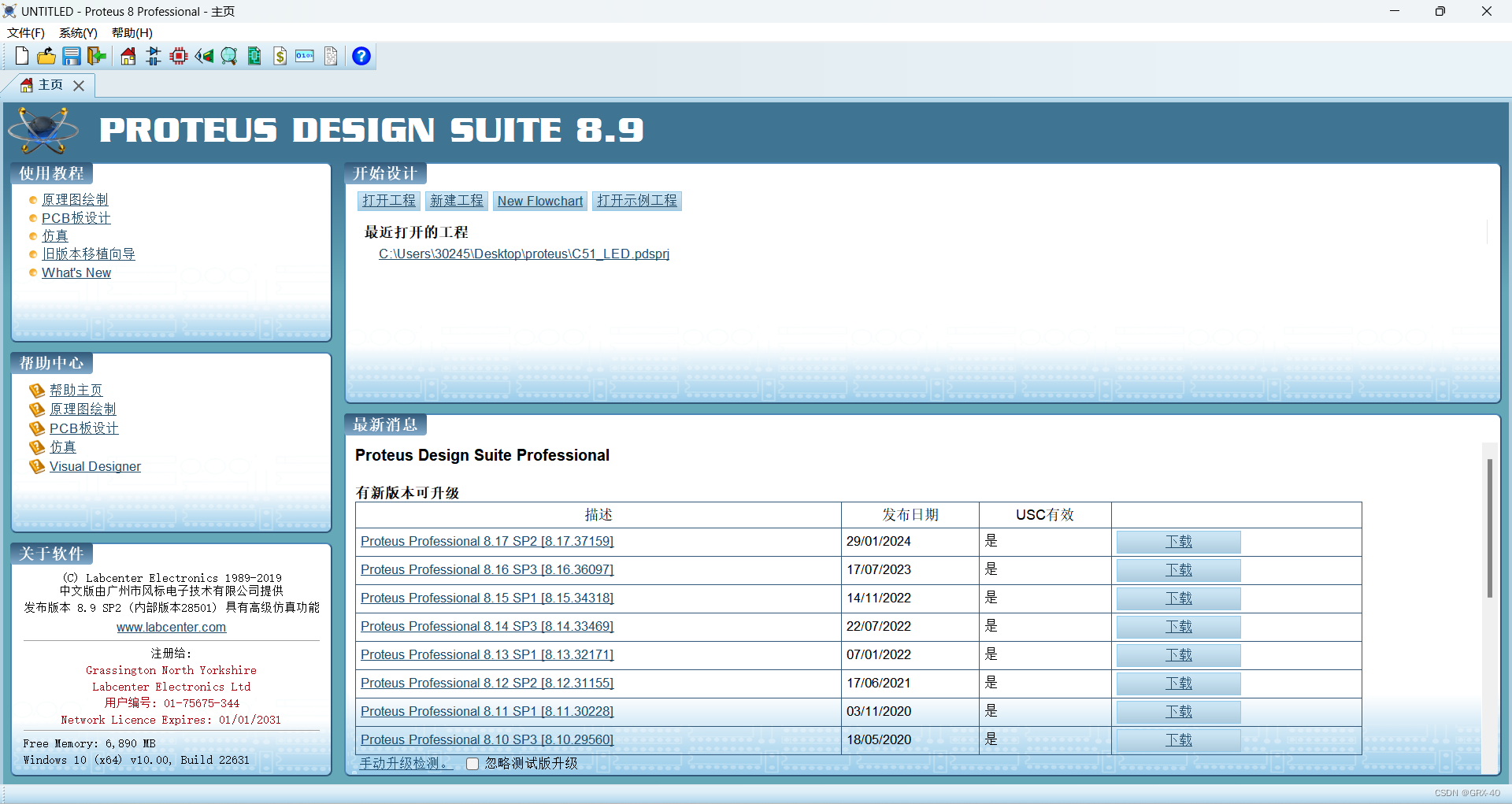Open Proteus Professional 8.17 SP2 link

[487, 542]
